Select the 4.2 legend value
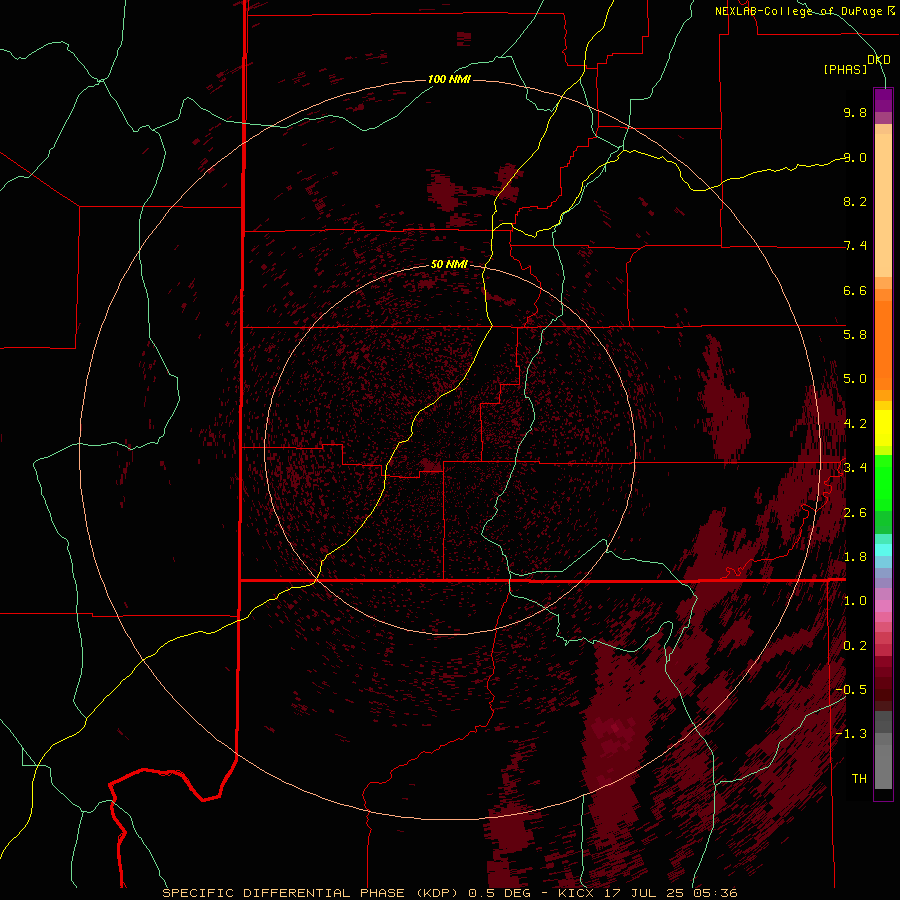This screenshot has width=900, height=900. point(855,424)
